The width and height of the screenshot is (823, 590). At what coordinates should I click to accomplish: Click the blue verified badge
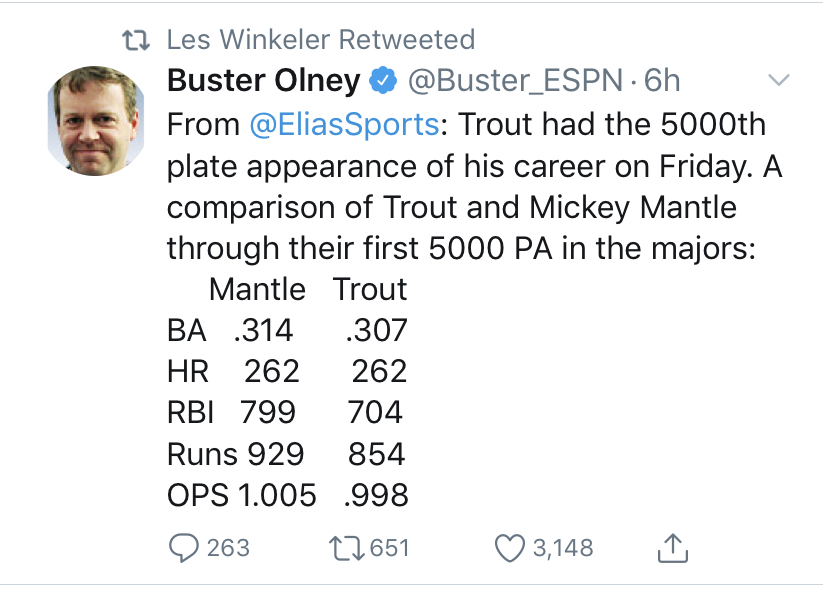pyautogui.click(x=383, y=80)
